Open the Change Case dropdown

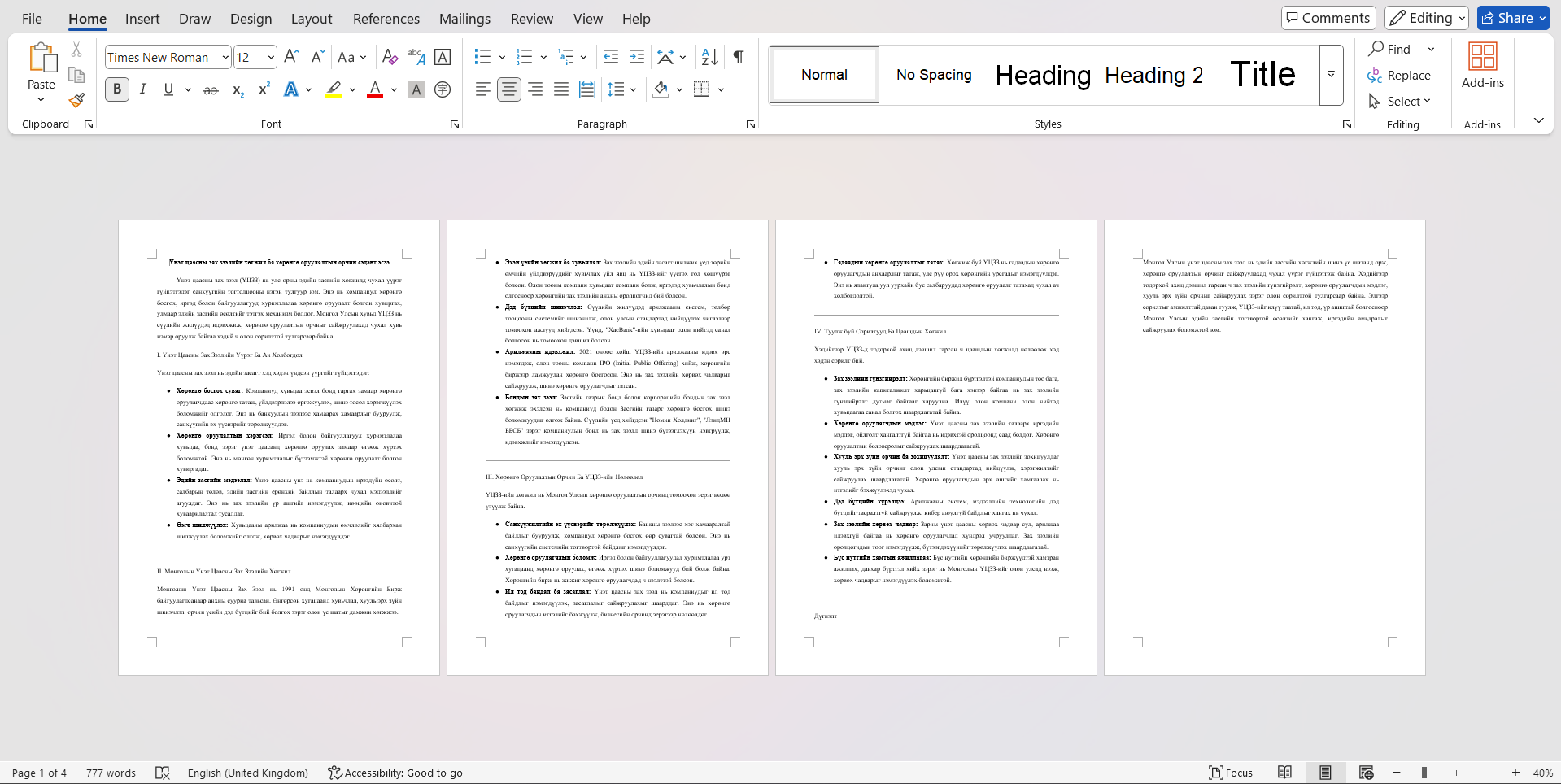[352, 57]
